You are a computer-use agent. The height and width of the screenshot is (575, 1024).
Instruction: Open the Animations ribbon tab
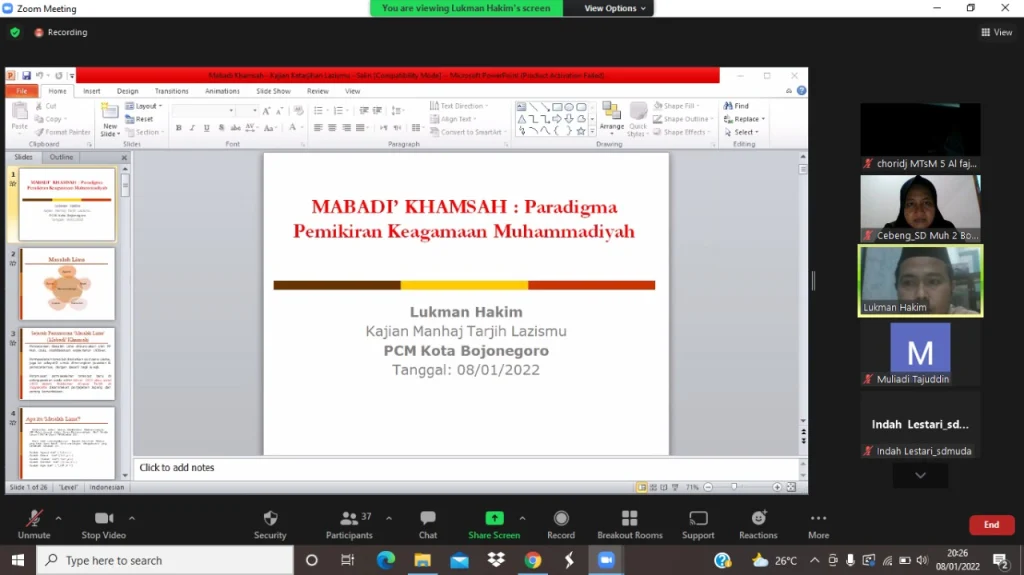[x=222, y=91]
